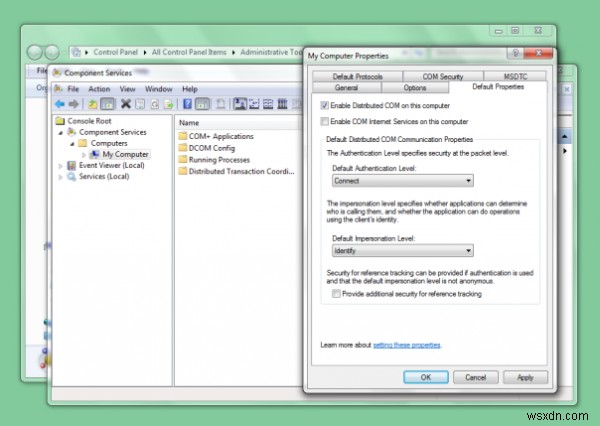Screen dimensions: 600x426
Task: Click the Component Services node icon in tree
Action: point(72,132)
